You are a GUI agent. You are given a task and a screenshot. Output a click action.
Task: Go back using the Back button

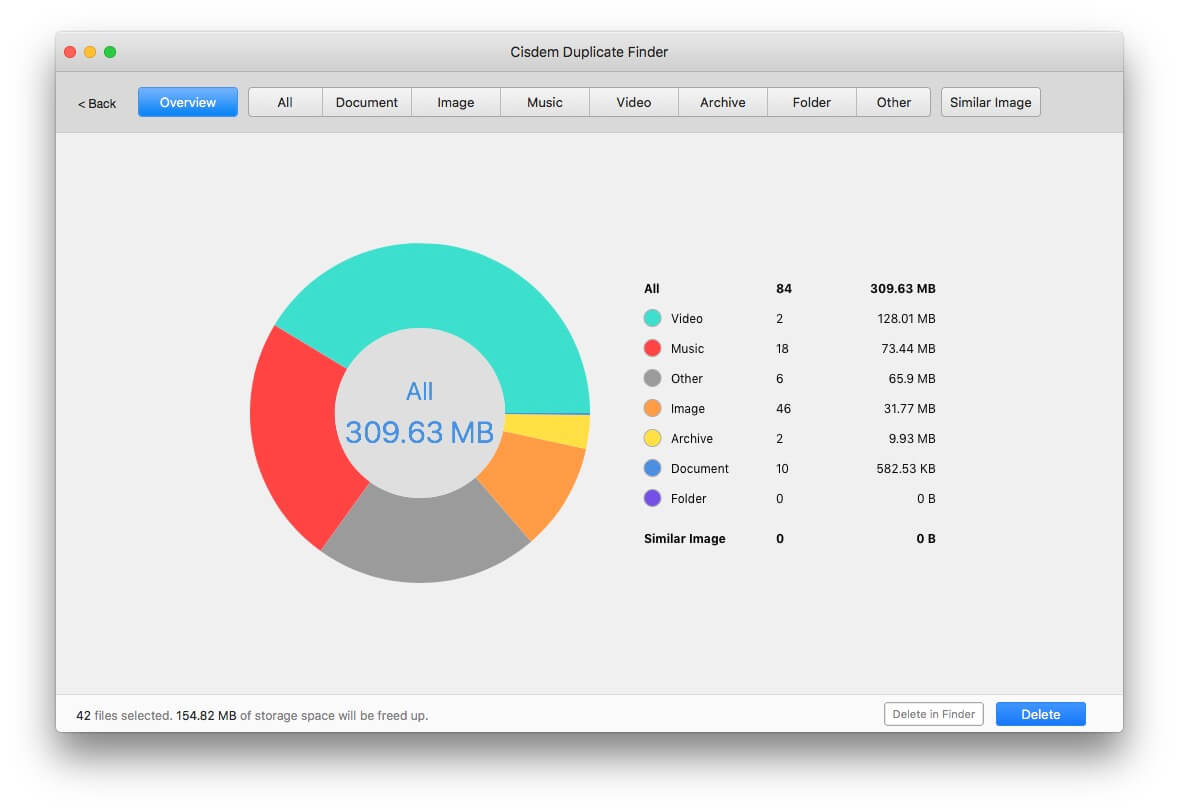pos(97,103)
